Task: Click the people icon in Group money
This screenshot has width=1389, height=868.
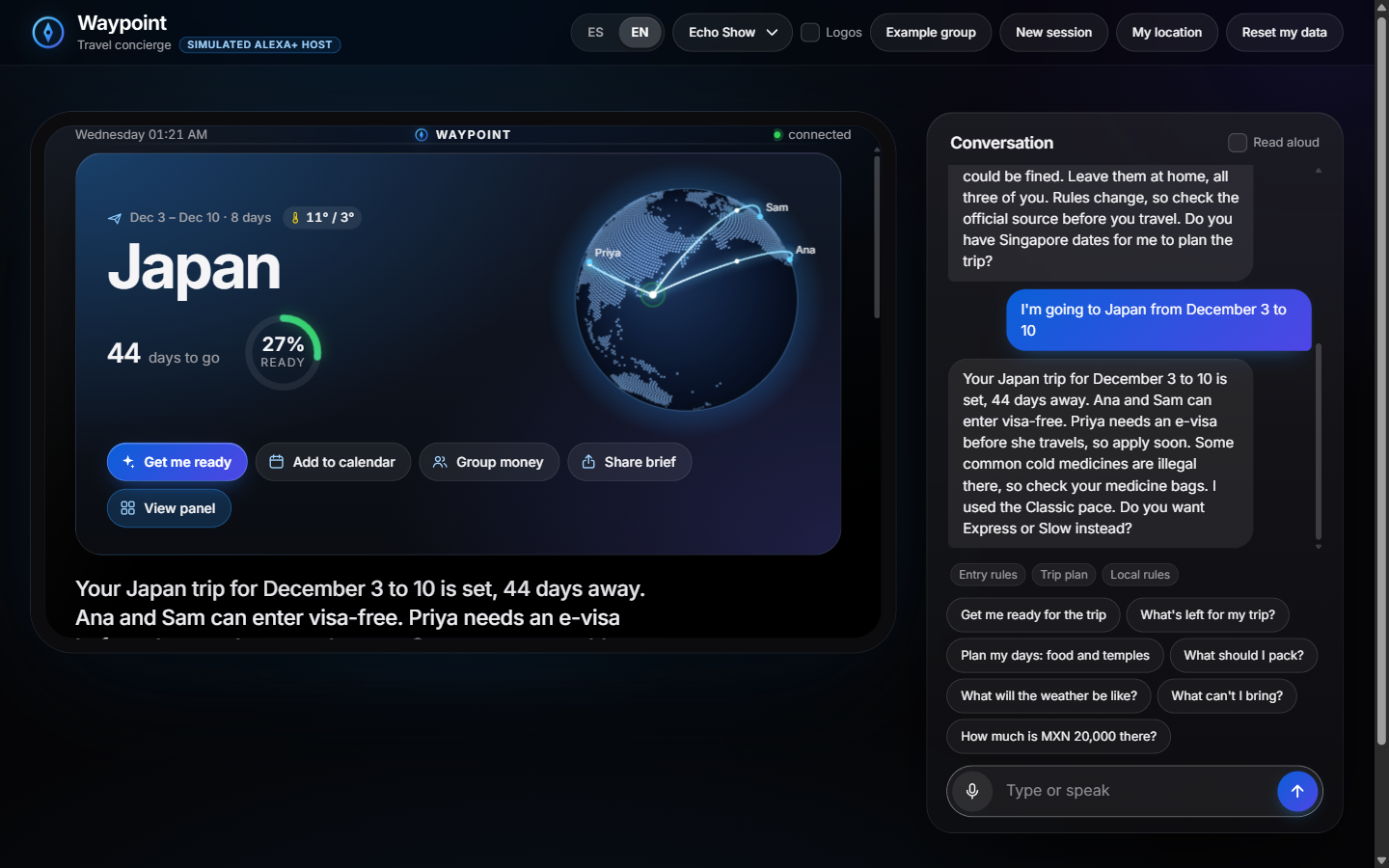Action: [x=440, y=462]
